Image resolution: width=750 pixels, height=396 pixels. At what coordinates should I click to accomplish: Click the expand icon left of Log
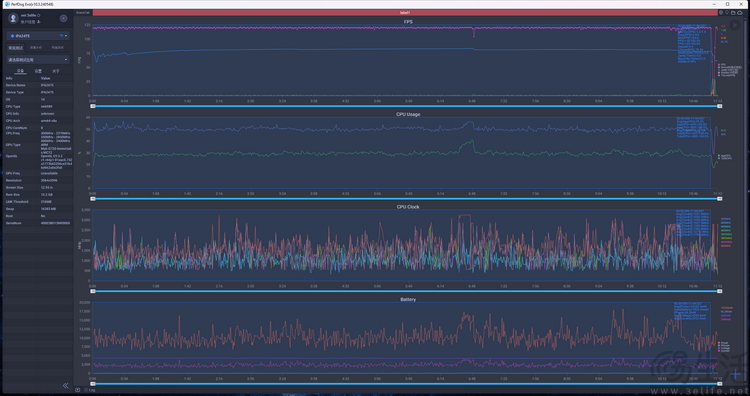(77, 390)
